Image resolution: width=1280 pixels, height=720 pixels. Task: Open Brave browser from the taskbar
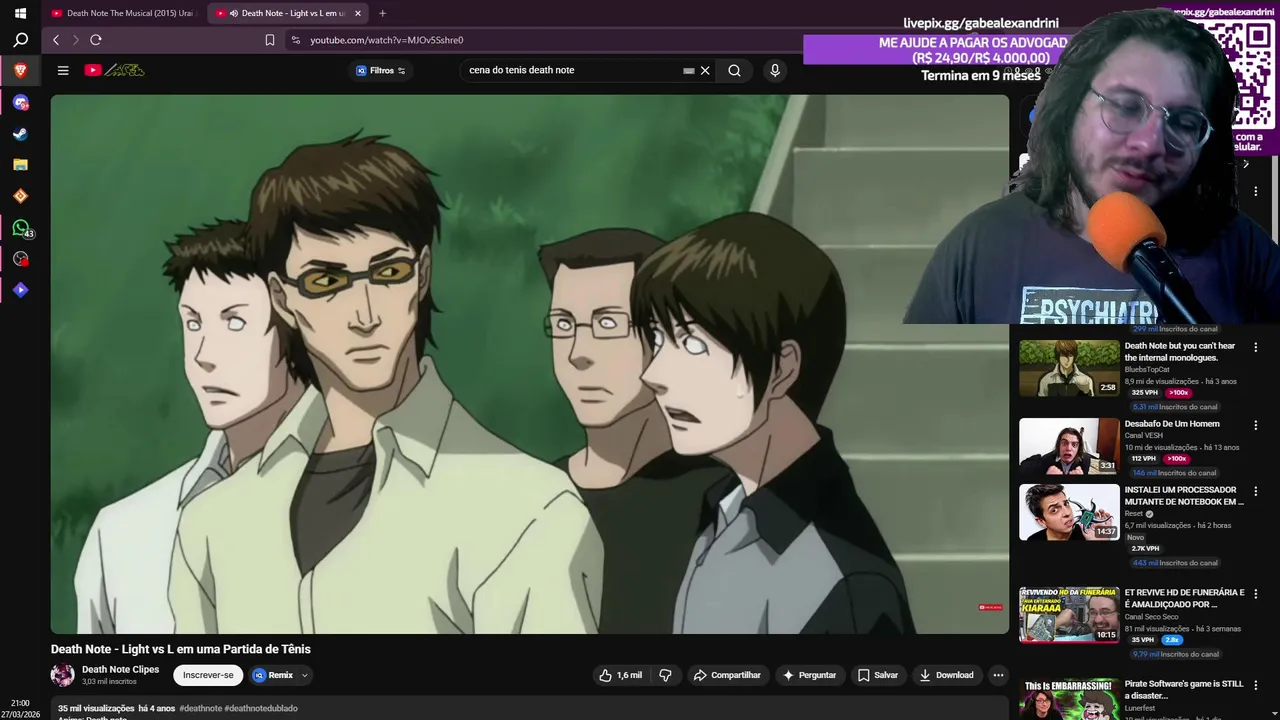(20, 71)
